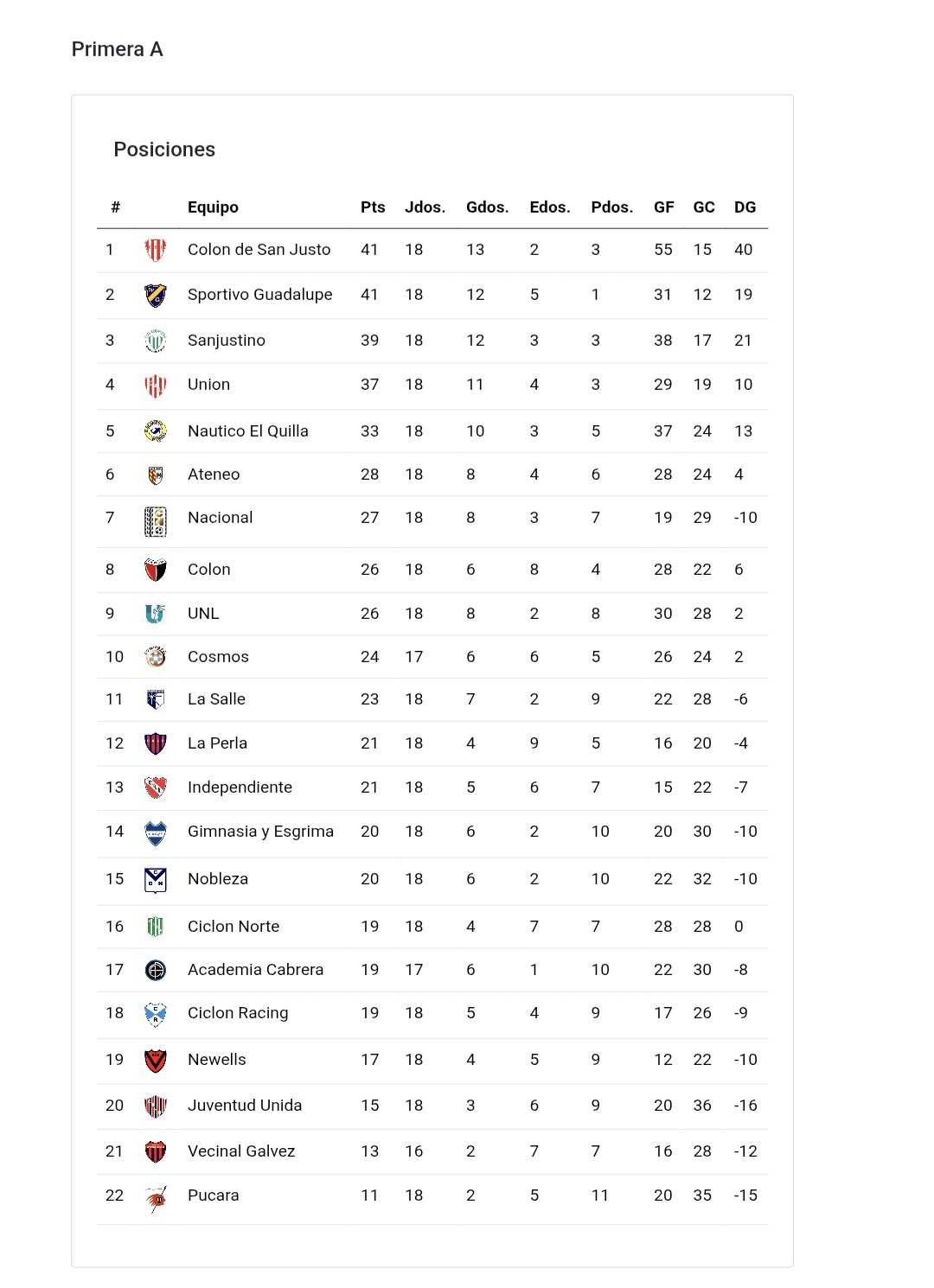Click the Nautico El Quilla round badge
This screenshot has height=1288, width=934.
coord(156,430)
